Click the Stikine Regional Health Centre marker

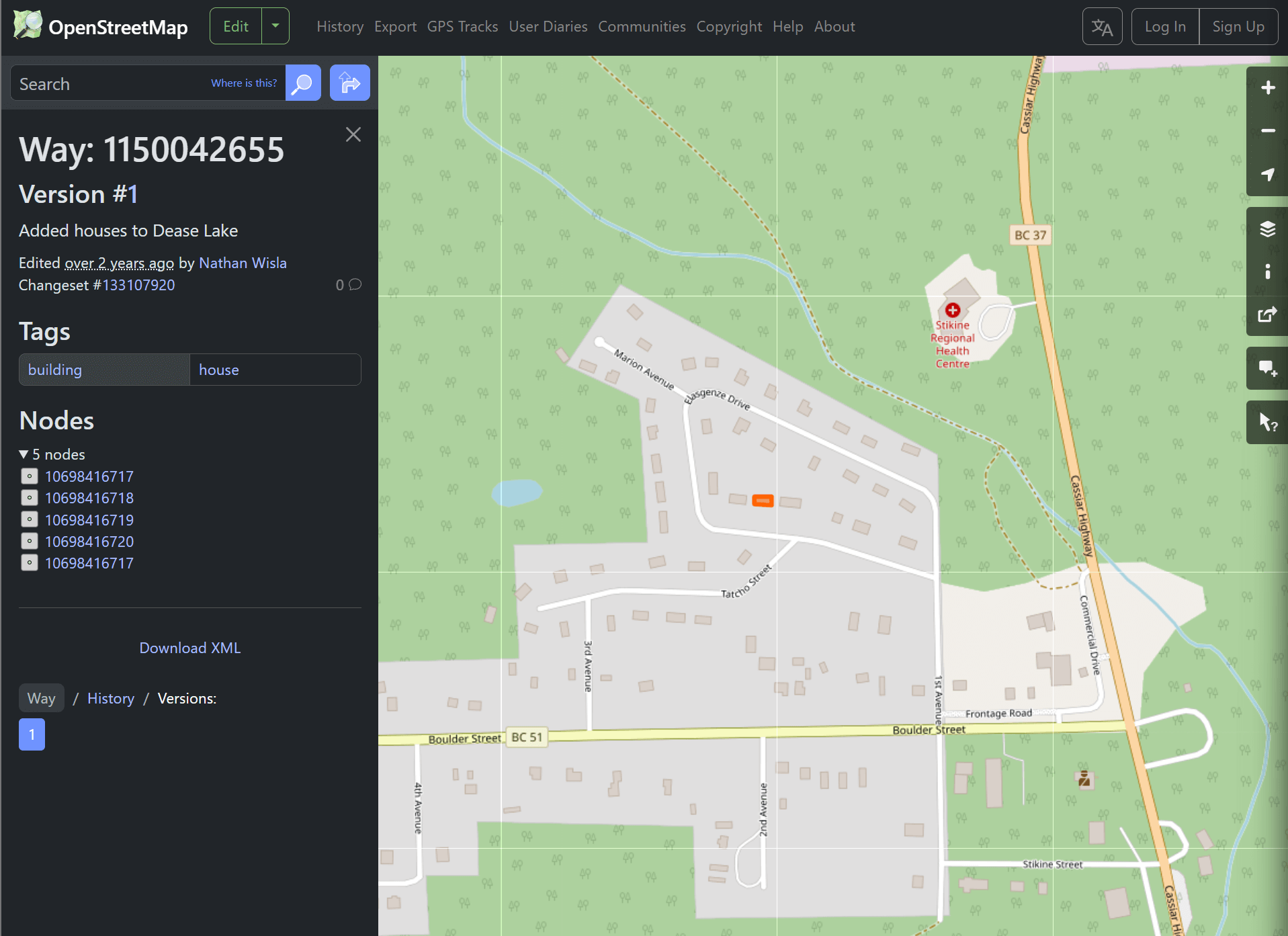click(952, 310)
